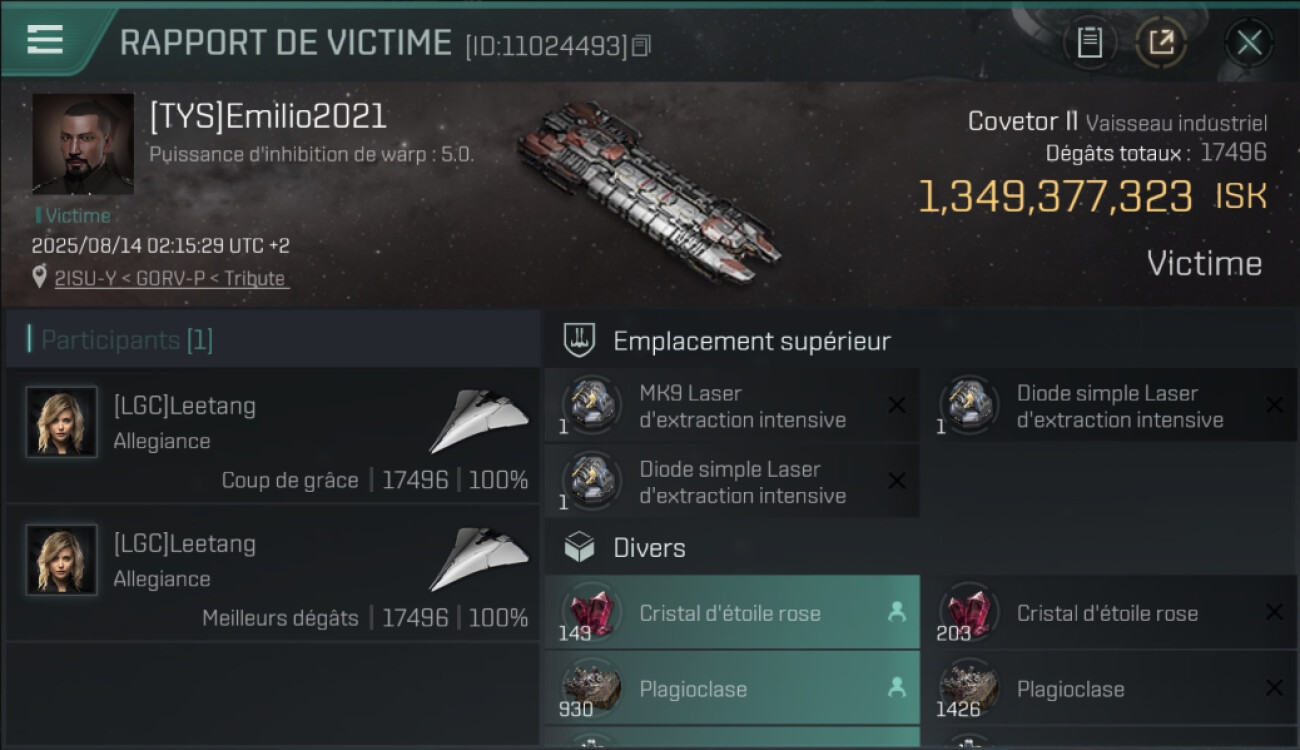Click X marker on MK9 Laser item

897,405
